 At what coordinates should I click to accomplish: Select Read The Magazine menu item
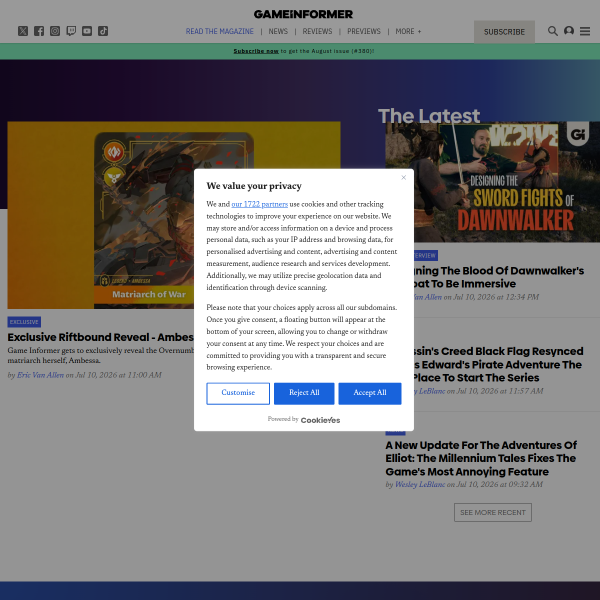tap(220, 31)
